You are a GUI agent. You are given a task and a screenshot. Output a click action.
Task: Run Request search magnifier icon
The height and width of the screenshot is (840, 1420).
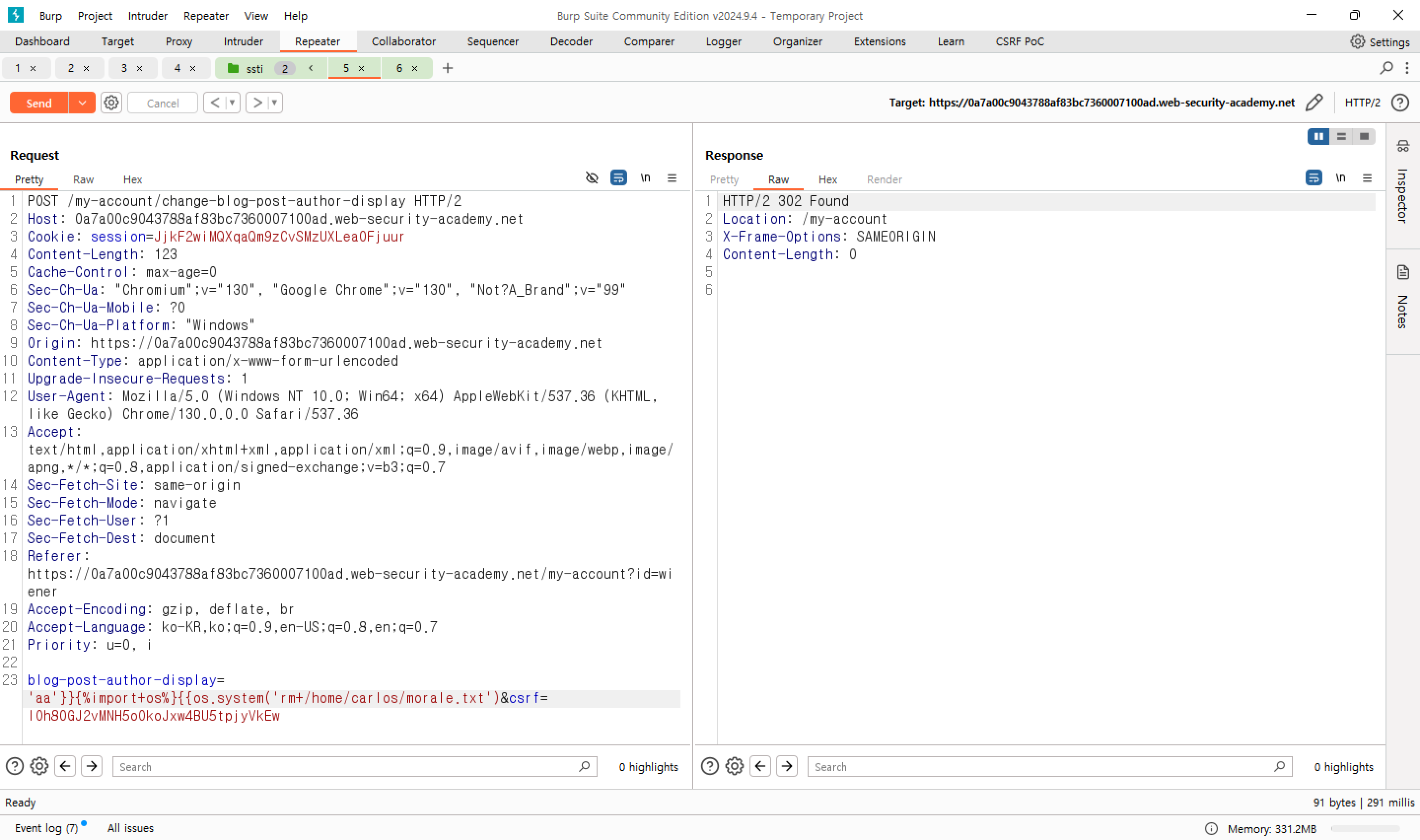585,767
